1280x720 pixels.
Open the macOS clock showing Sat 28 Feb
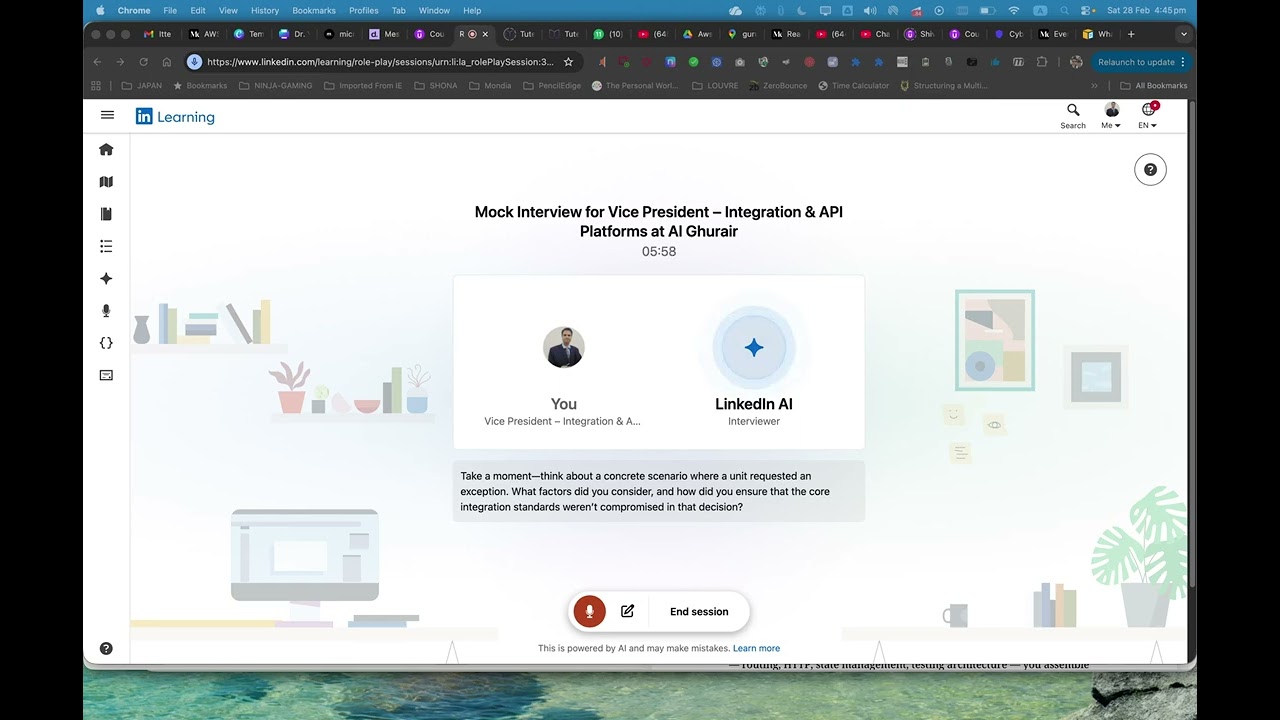[1146, 10]
